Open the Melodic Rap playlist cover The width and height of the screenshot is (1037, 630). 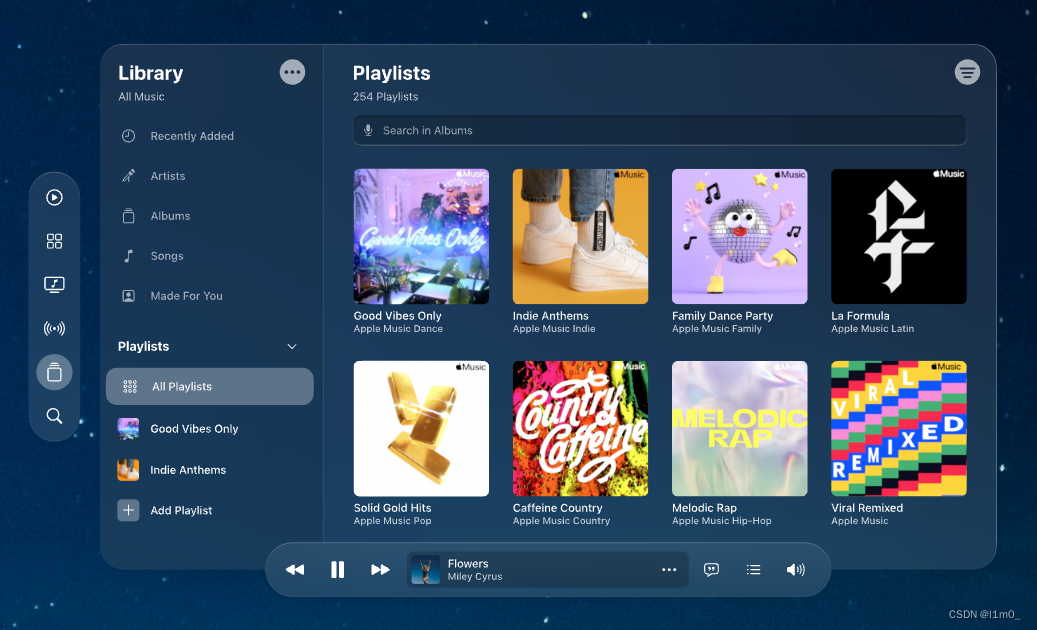pyautogui.click(x=739, y=428)
